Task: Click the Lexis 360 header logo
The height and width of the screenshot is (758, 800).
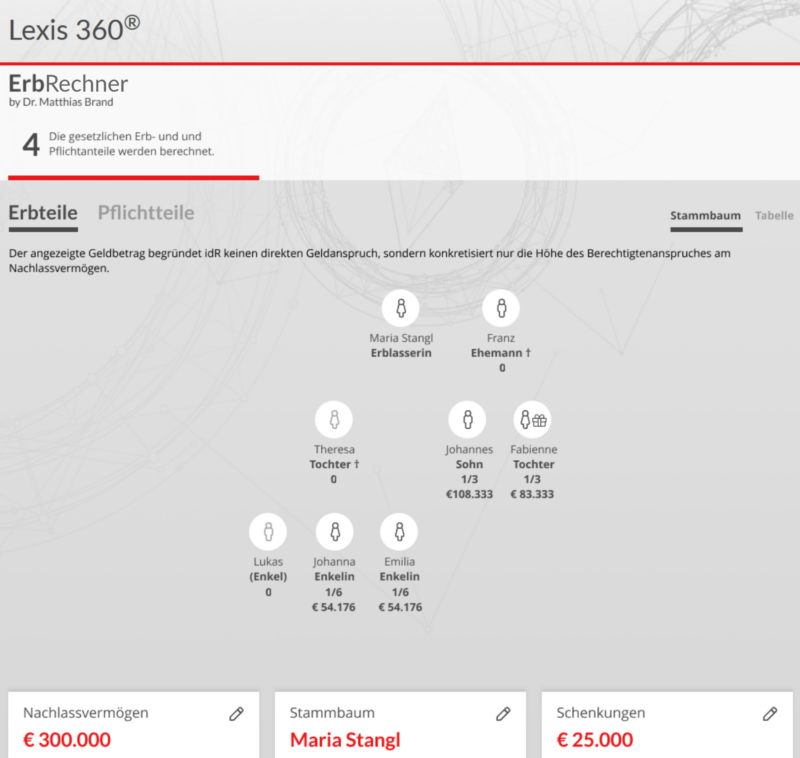Action: (70, 30)
